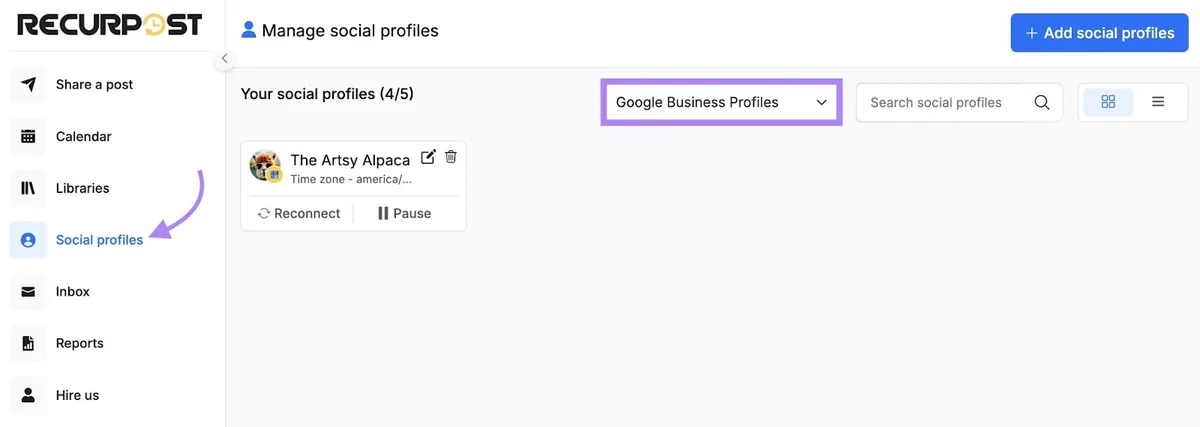Delete The Artsy Alpaca profile

451,157
